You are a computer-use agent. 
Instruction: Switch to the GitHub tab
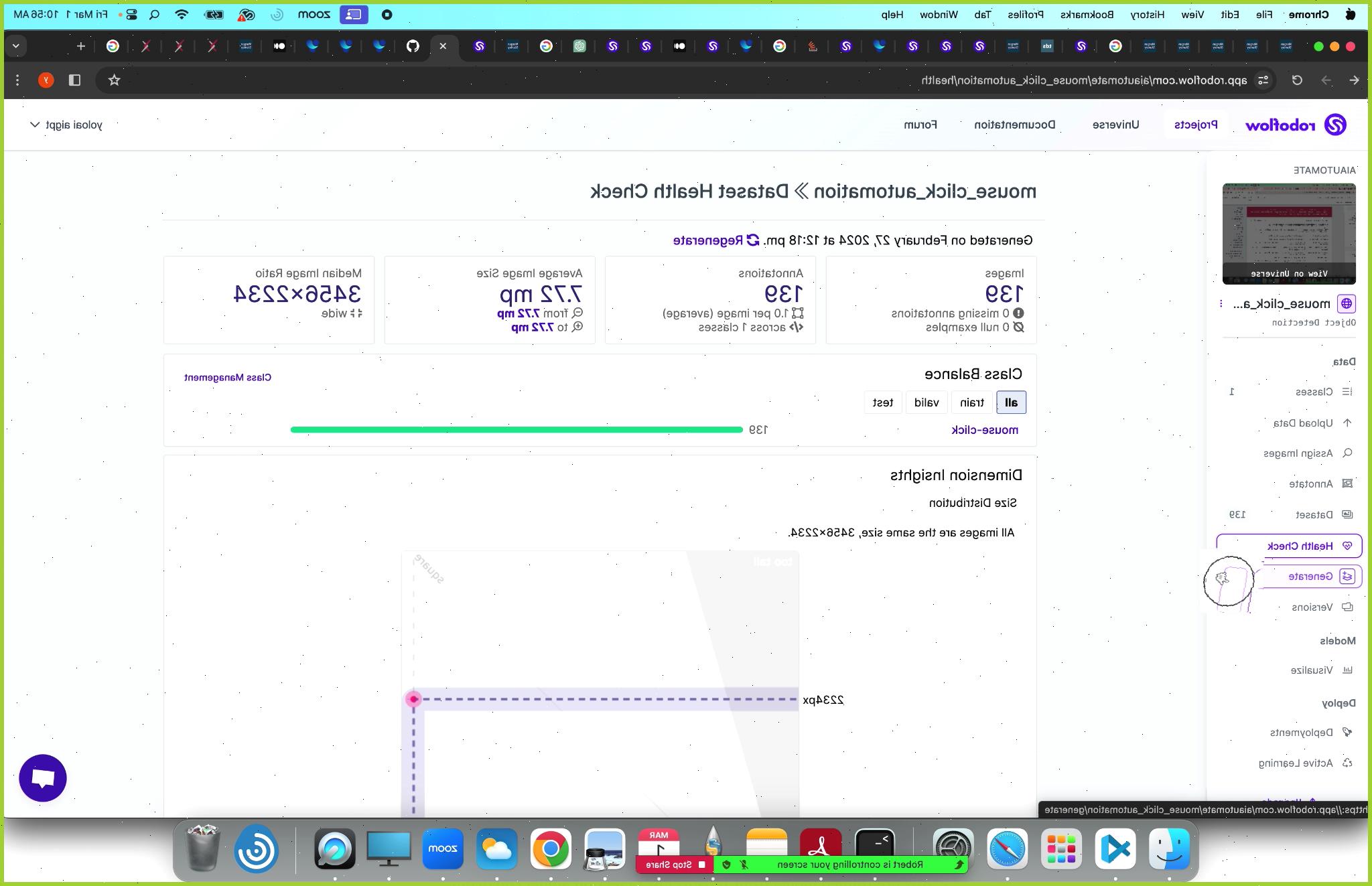pos(413,46)
